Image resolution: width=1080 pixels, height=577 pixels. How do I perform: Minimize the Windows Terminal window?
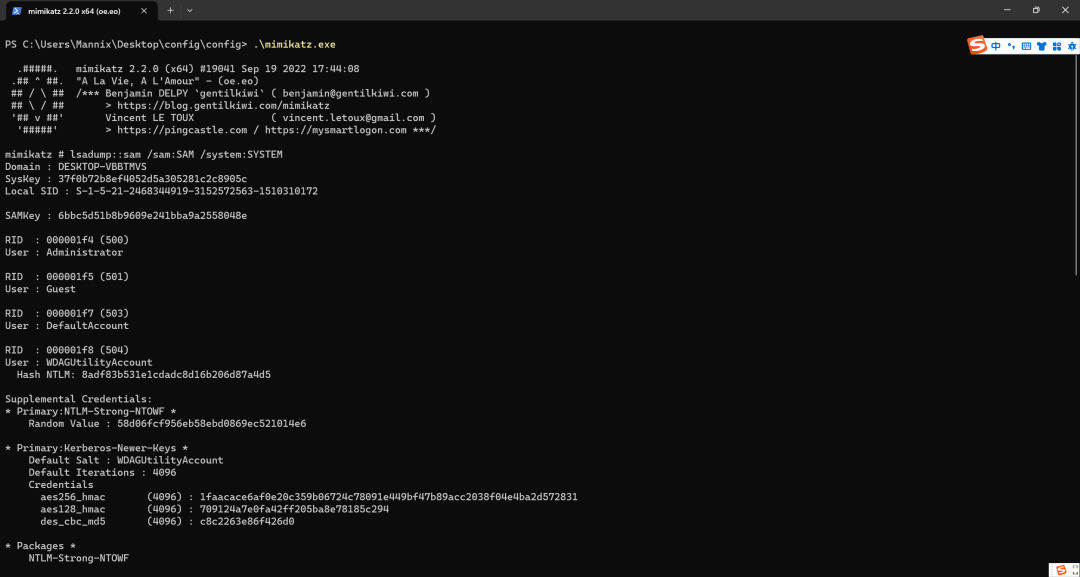pos(1006,10)
